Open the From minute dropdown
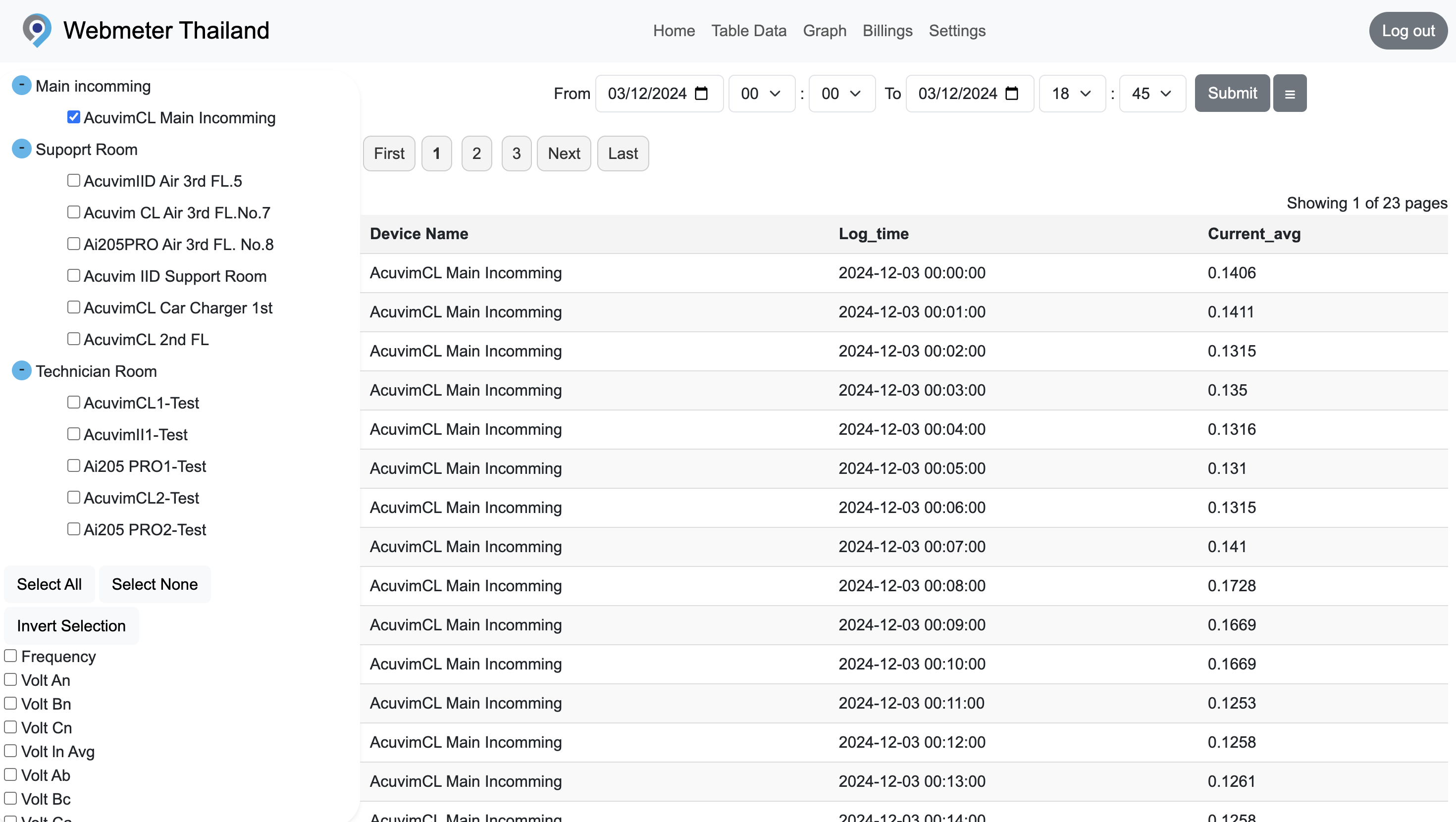This screenshot has width=1456, height=822. tap(841, 93)
